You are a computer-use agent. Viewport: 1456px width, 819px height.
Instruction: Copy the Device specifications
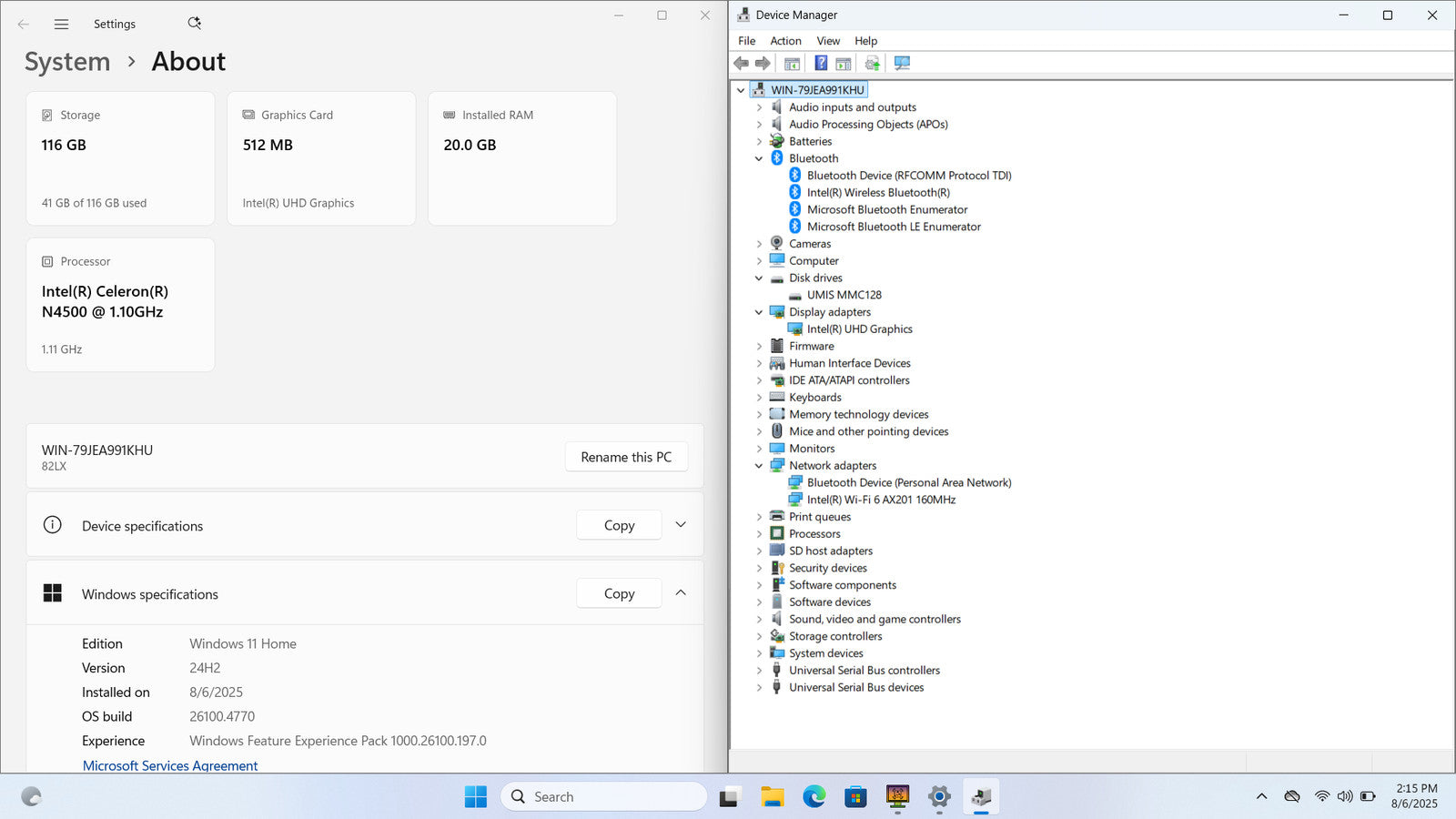point(619,525)
